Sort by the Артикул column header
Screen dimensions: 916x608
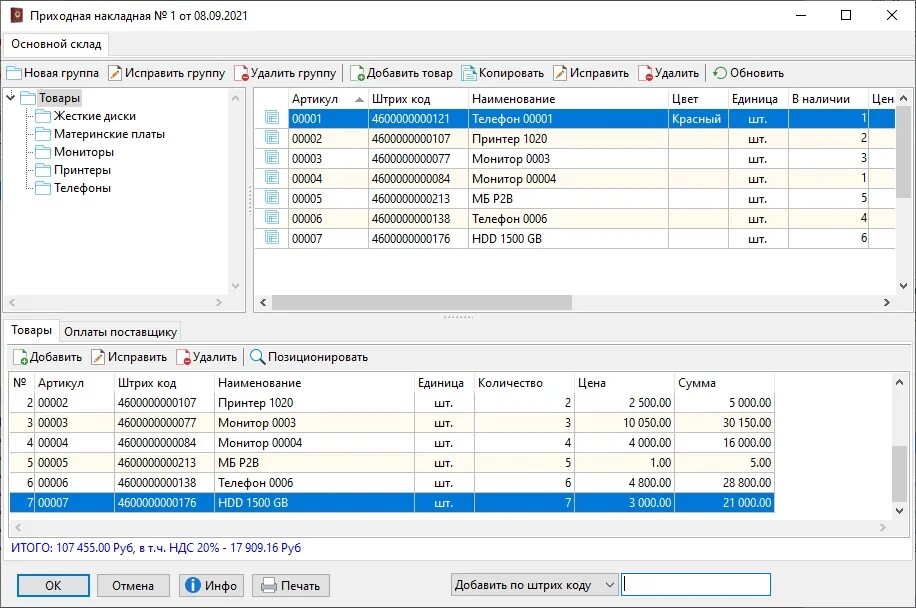click(328, 99)
